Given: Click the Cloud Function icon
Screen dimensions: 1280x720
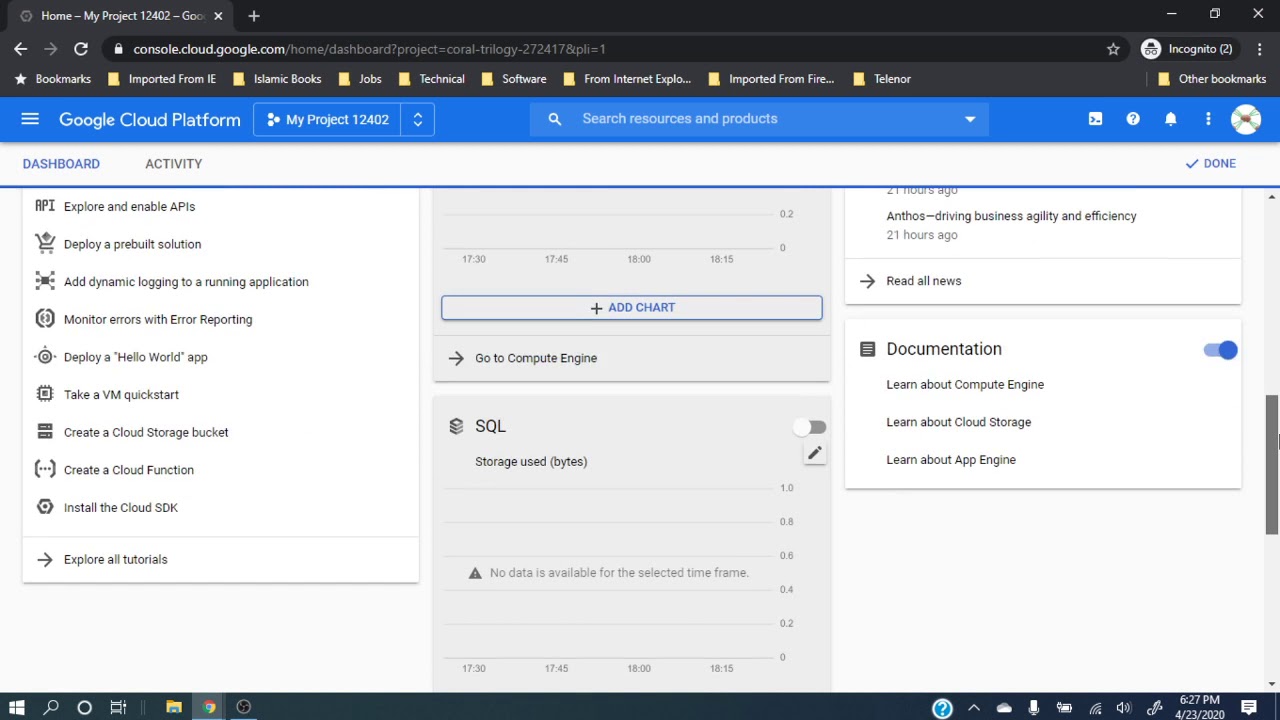Looking at the screenshot, I should [45, 469].
